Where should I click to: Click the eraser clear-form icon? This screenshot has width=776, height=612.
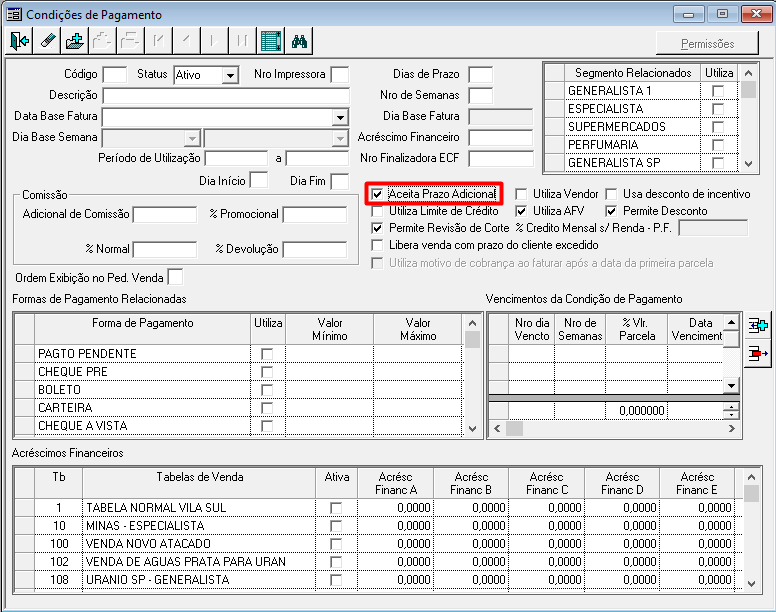47,41
